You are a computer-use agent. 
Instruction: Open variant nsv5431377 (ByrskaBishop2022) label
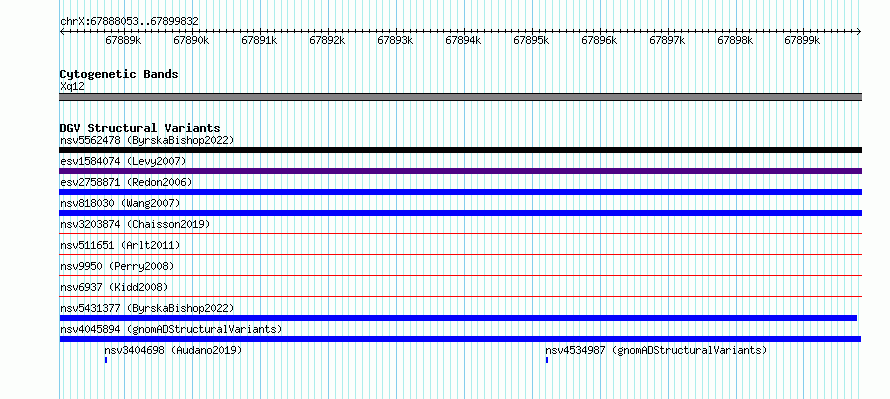point(147,308)
